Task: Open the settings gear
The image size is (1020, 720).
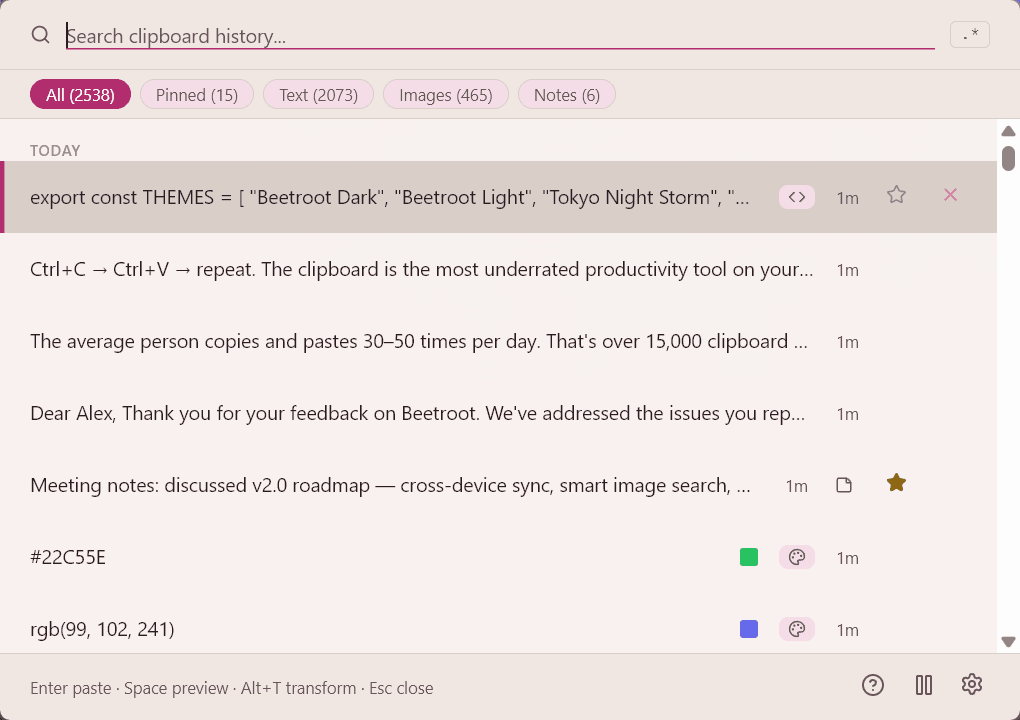Action: coord(971,684)
